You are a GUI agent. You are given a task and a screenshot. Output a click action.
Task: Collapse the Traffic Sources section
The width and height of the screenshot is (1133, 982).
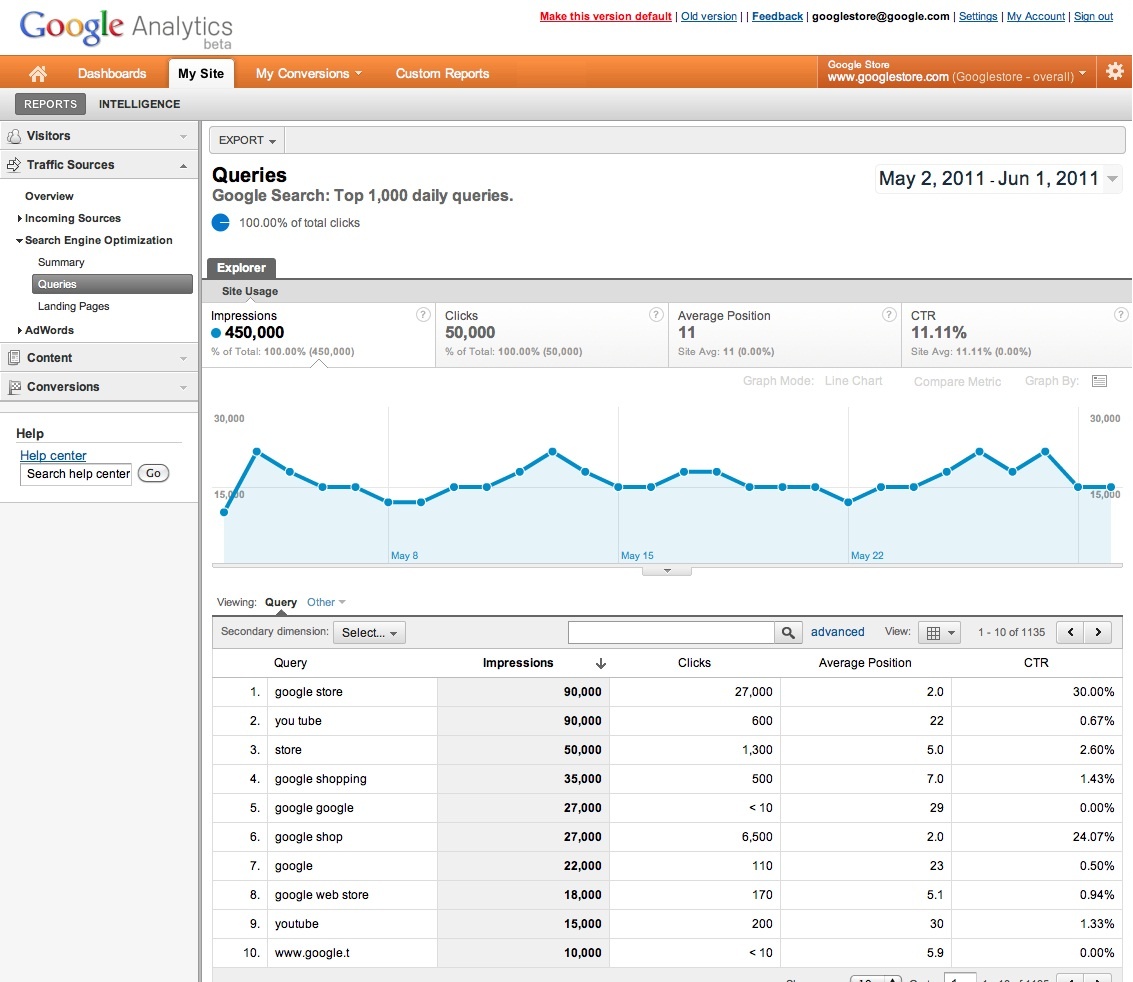point(184,165)
